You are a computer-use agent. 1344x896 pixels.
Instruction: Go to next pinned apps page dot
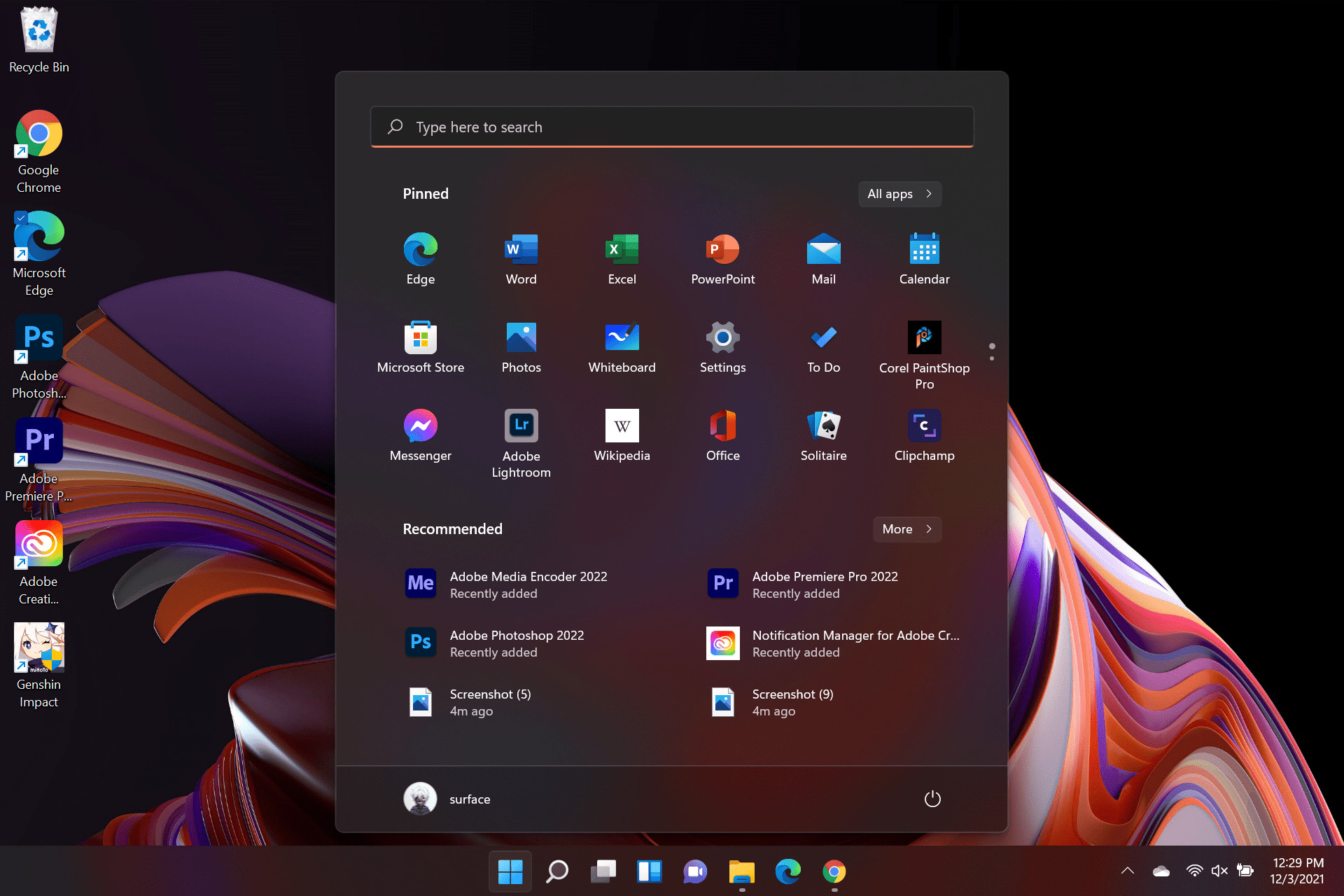point(991,358)
